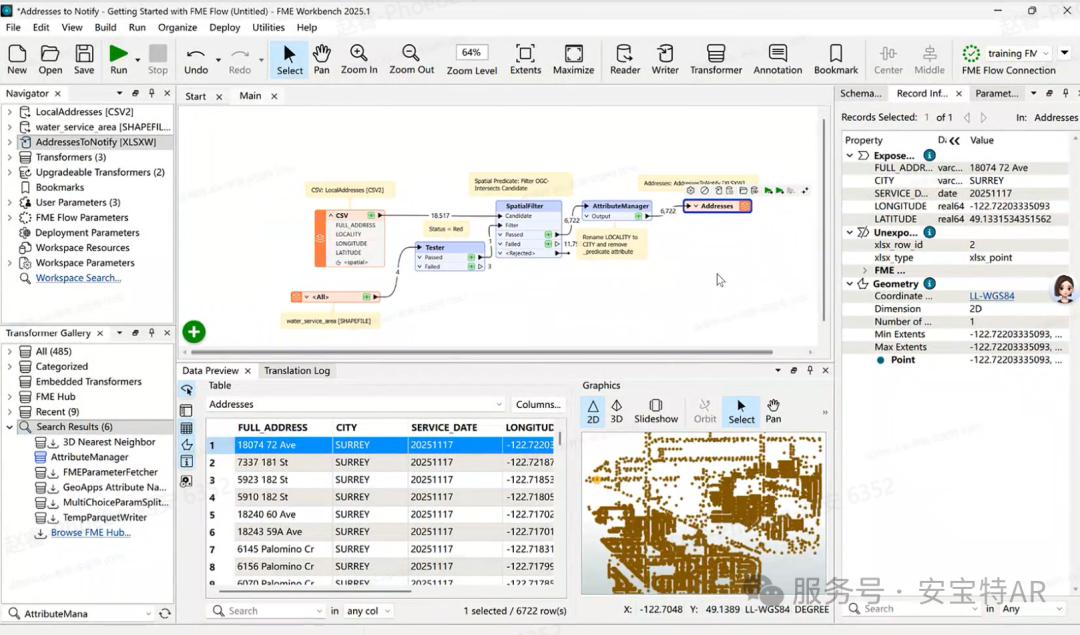Click the FULL_ADDRESS column header

coord(273,428)
